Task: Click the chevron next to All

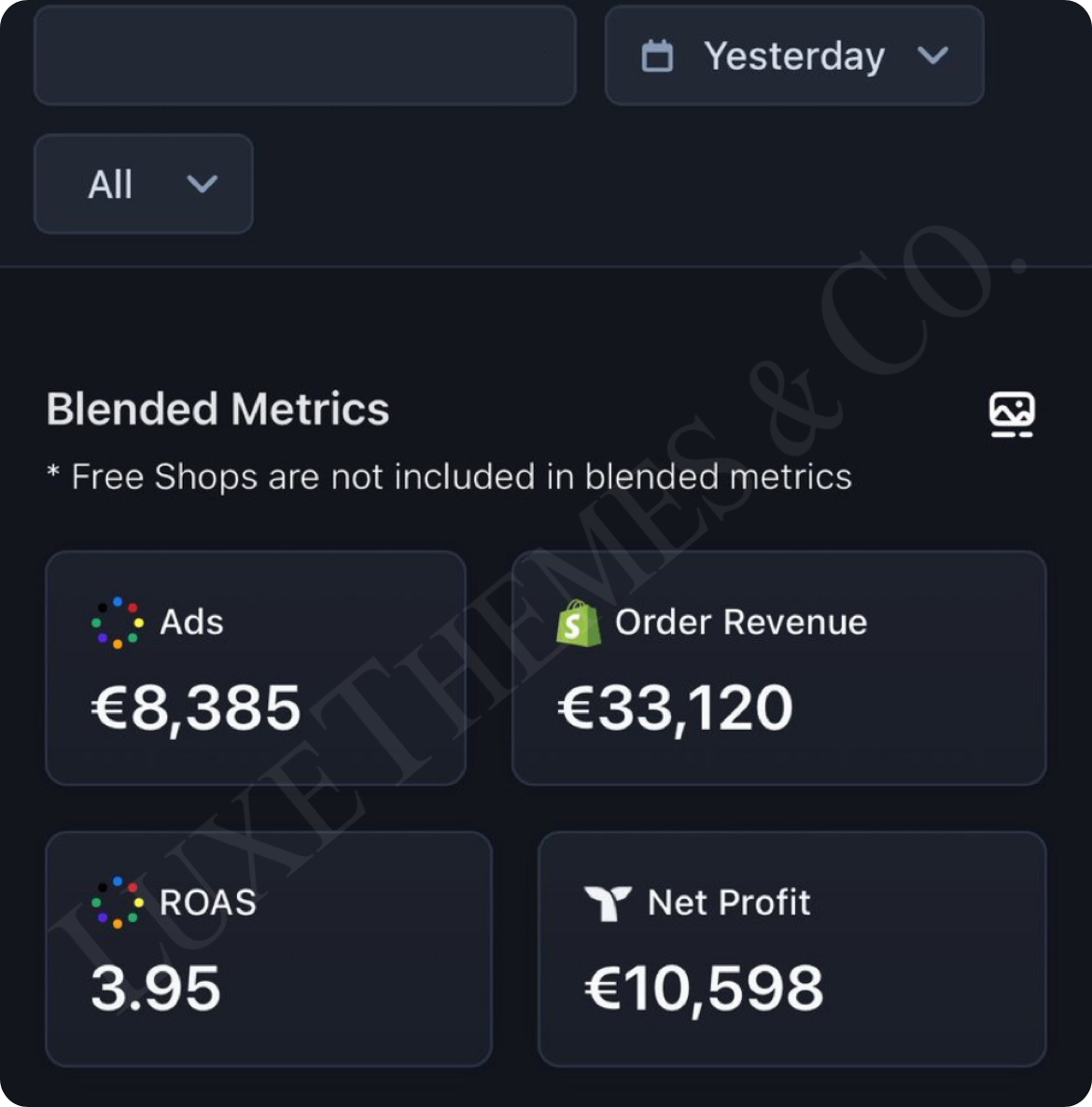Action: coord(202,184)
